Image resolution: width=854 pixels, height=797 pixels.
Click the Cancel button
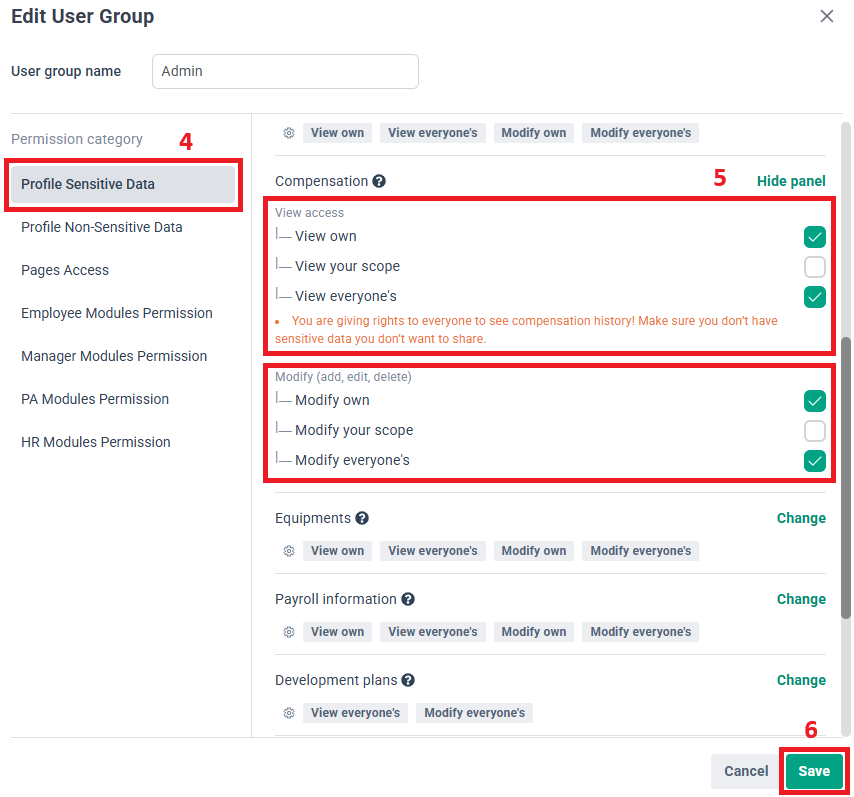click(746, 771)
